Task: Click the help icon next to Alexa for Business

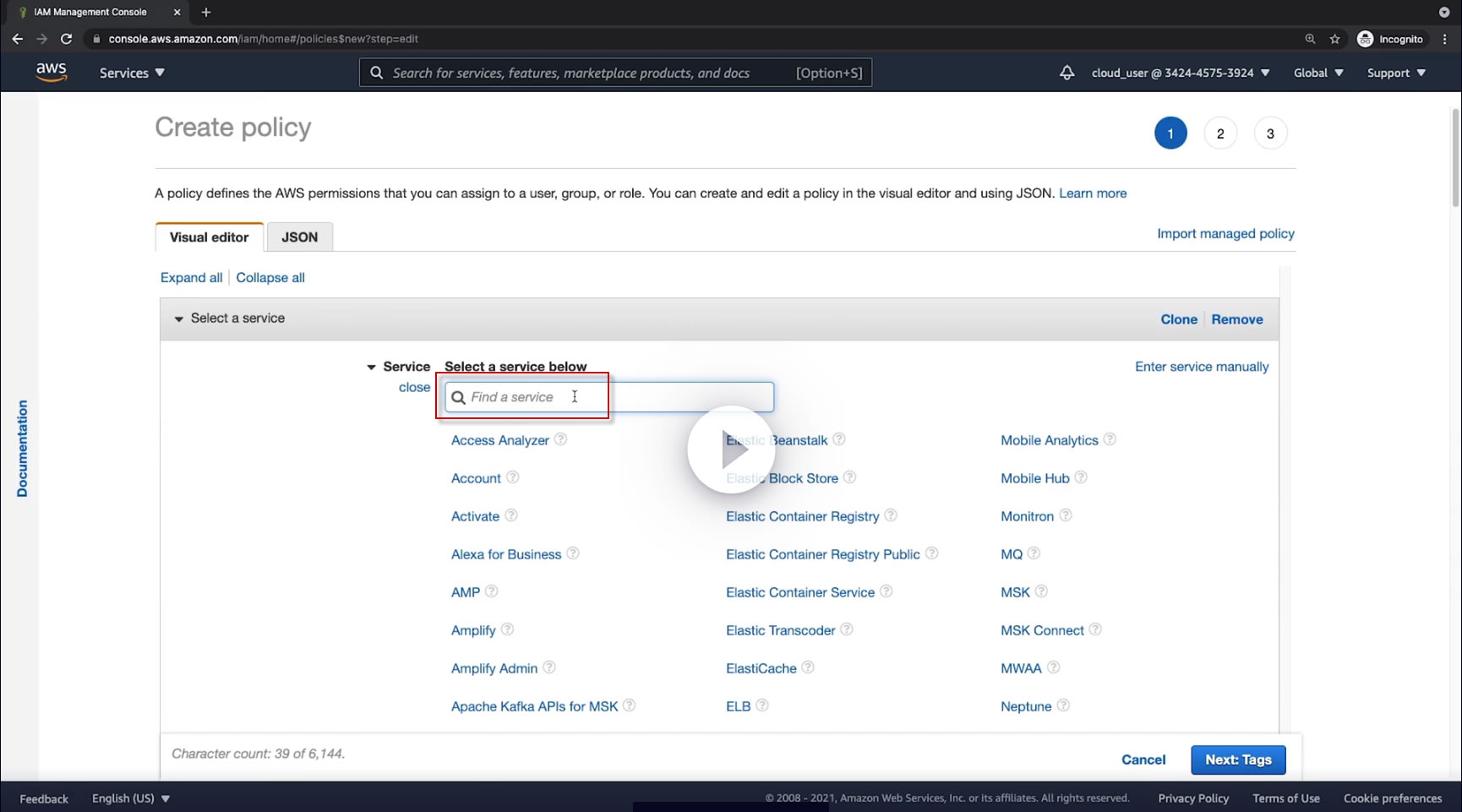Action: (572, 553)
